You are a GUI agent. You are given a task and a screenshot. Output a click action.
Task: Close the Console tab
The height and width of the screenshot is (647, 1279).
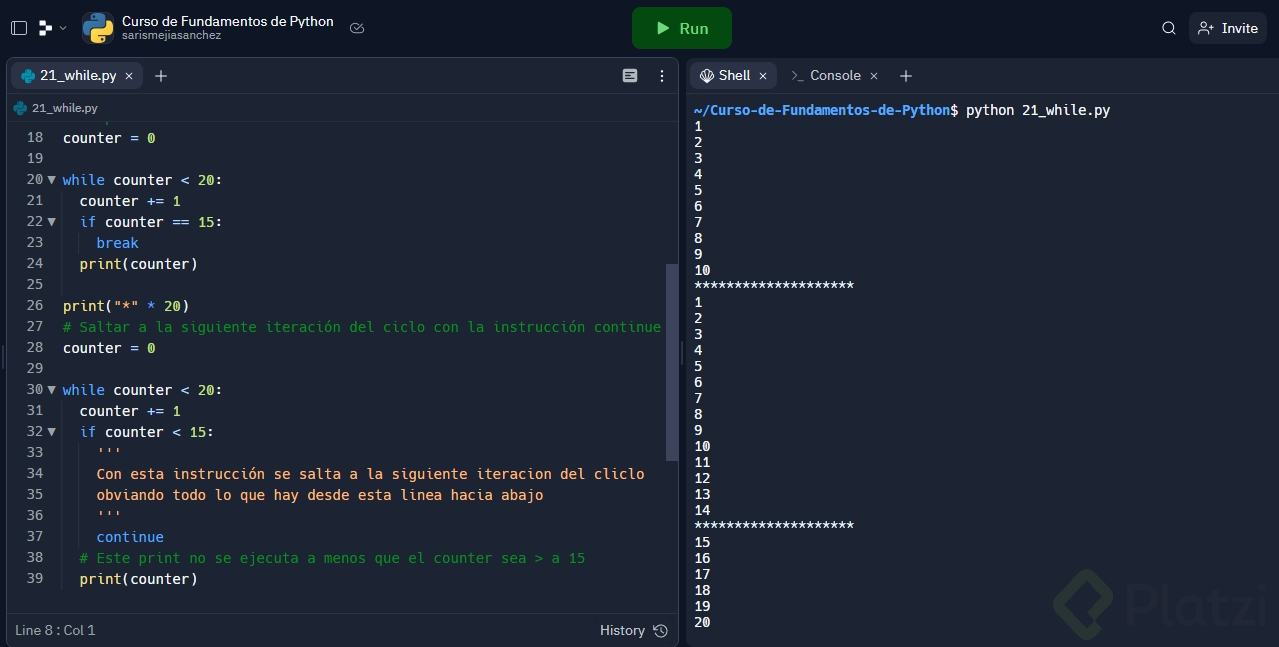pos(873,76)
